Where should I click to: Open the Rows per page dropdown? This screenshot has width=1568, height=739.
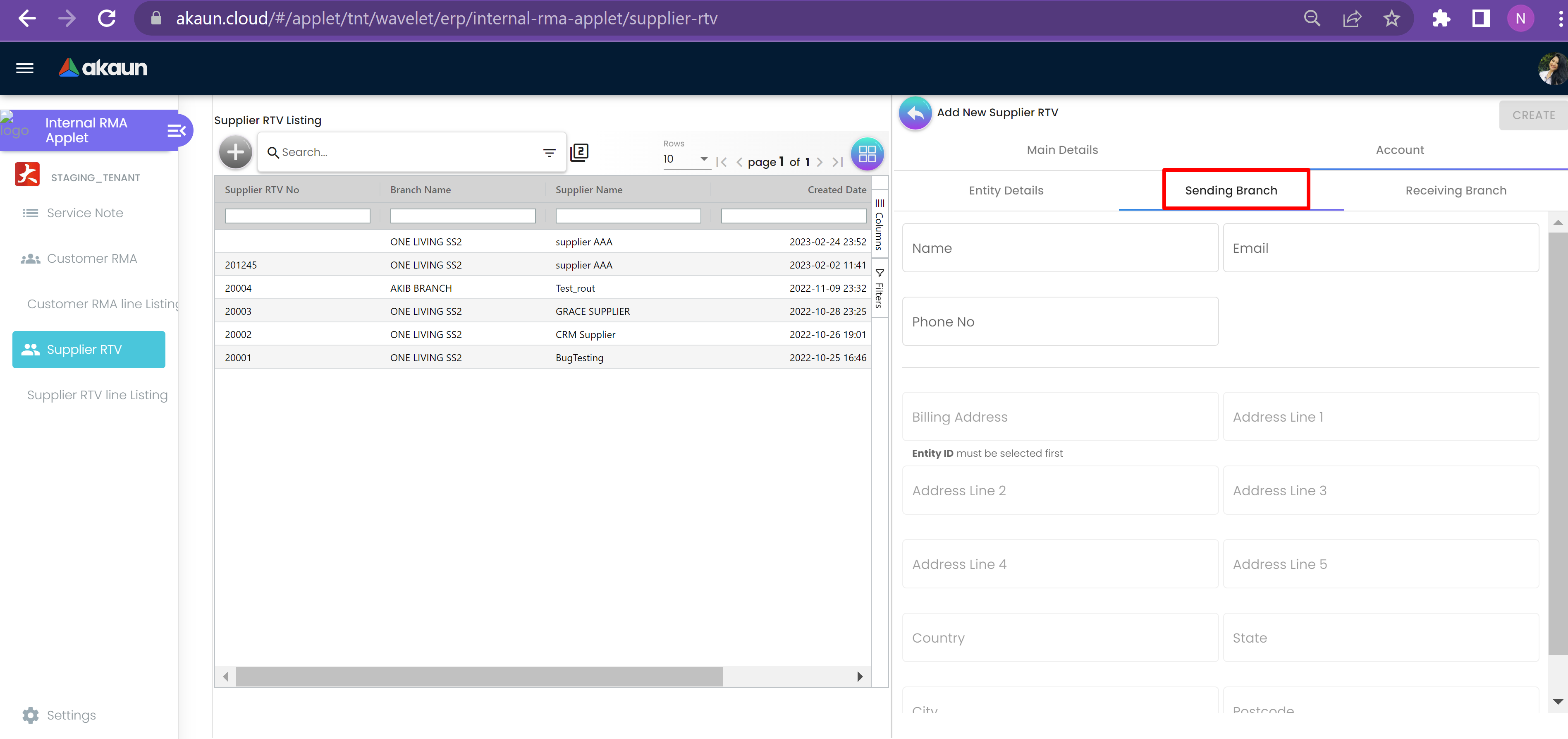(686, 159)
